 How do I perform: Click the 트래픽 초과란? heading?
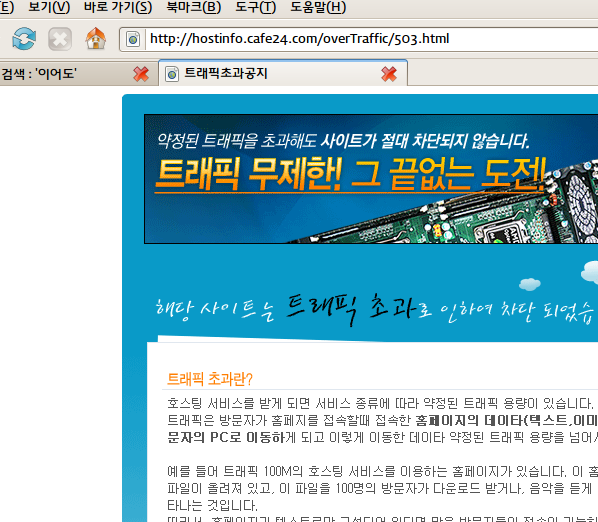point(210,379)
